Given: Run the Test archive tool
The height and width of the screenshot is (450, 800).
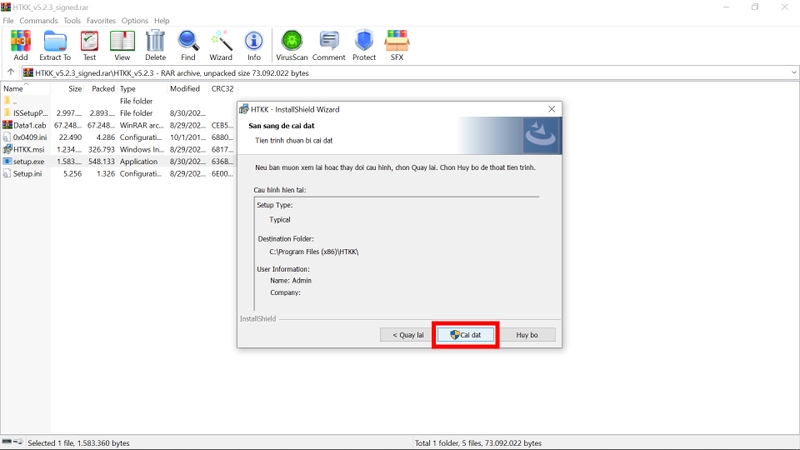Looking at the screenshot, I should 89,45.
